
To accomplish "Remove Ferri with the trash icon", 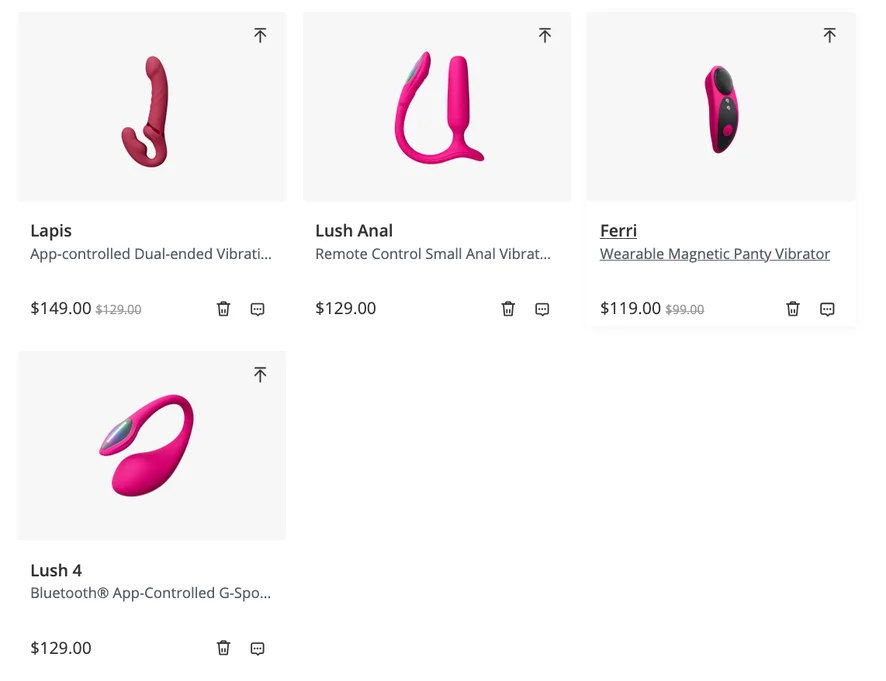I will click(793, 309).
